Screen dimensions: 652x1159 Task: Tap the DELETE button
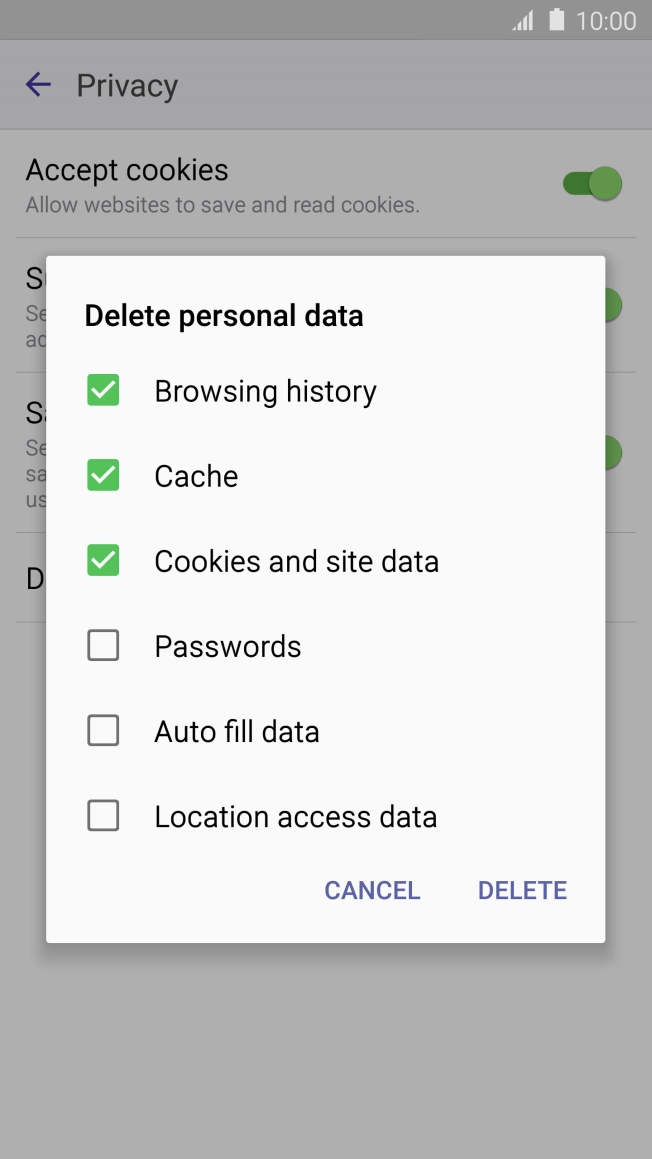(x=522, y=890)
